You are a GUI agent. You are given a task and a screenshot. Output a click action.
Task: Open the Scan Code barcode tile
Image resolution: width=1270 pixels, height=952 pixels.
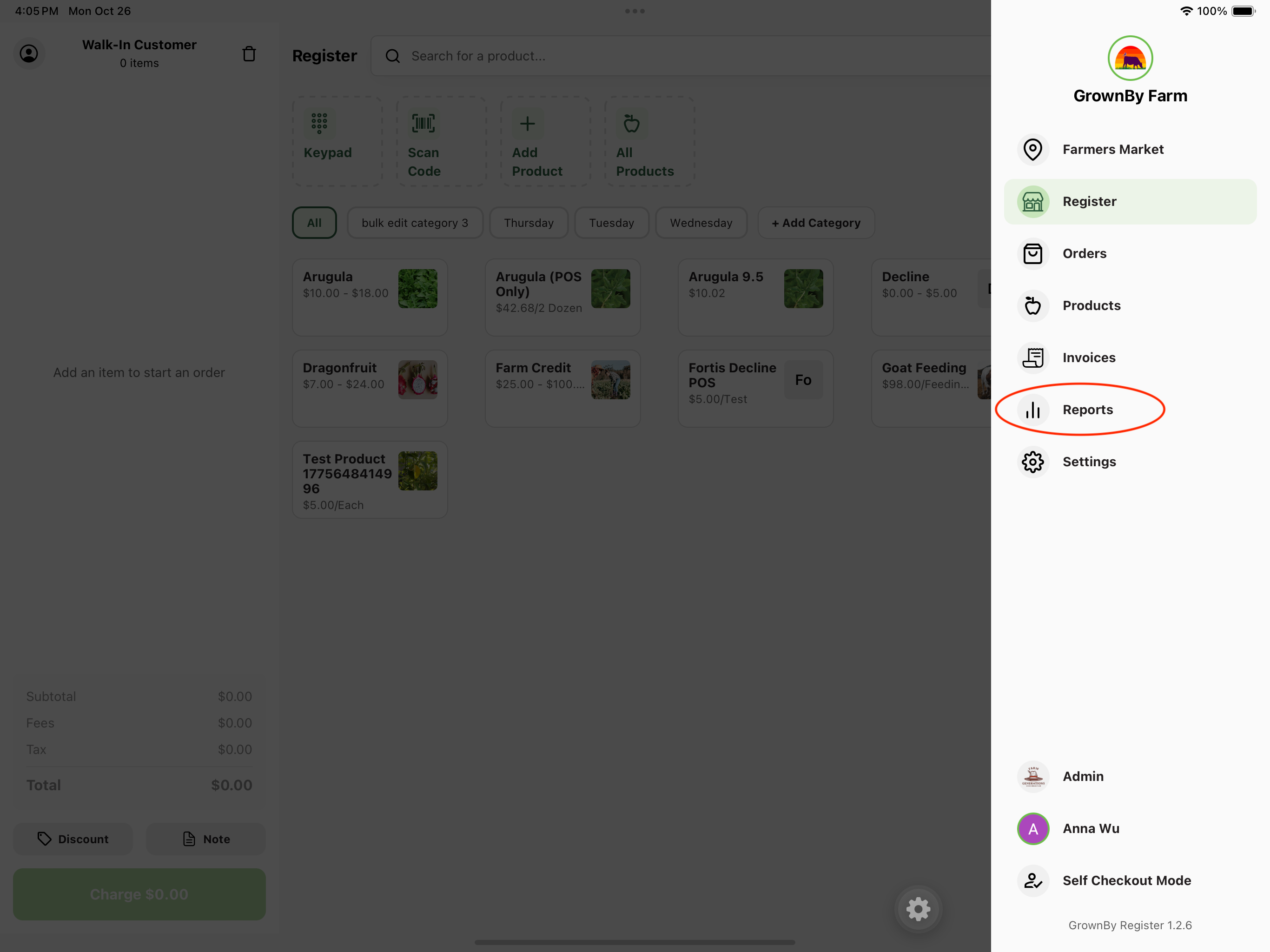click(x=442, y=141)
